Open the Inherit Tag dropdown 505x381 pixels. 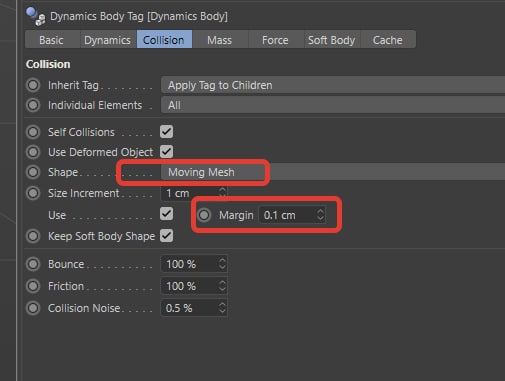pyautogui.click(x=333, y=85)
